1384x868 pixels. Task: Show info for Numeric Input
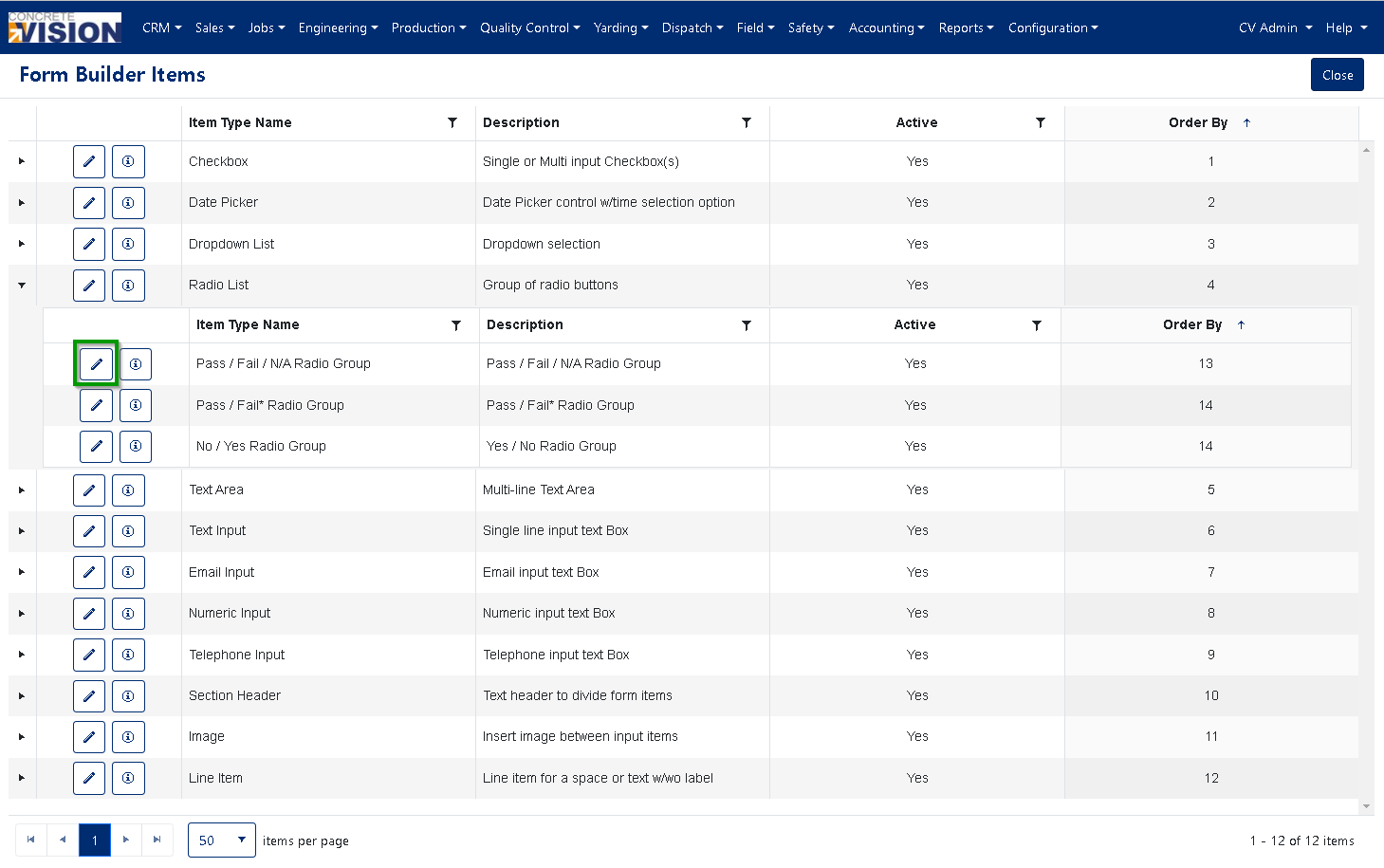(128, 614)
